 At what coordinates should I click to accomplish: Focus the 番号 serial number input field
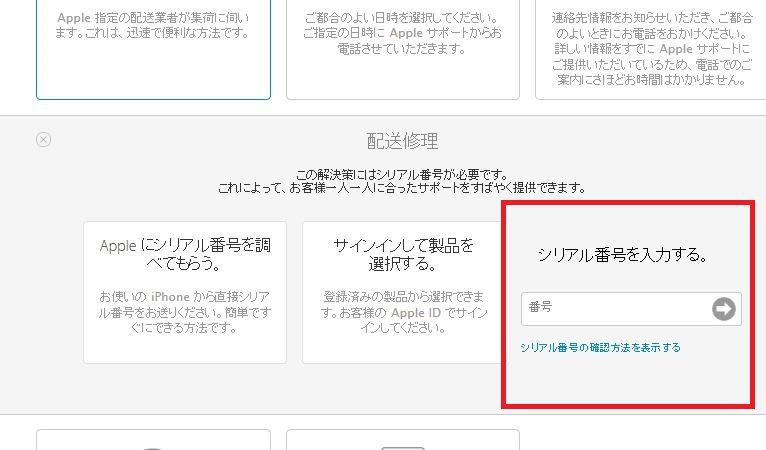coord(631,309)
